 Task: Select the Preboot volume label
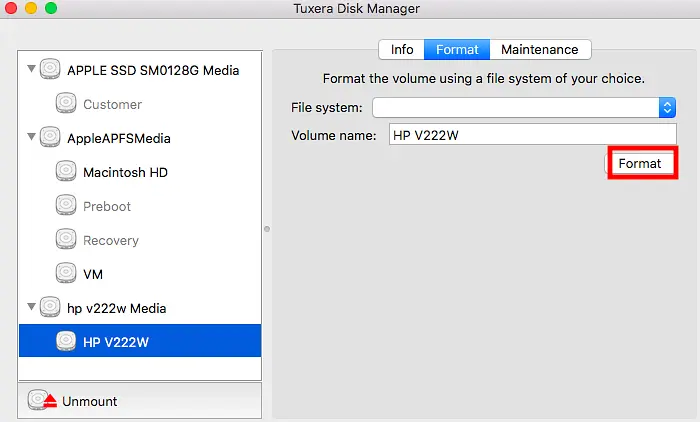pyautogui.click(x=107, y=206)
